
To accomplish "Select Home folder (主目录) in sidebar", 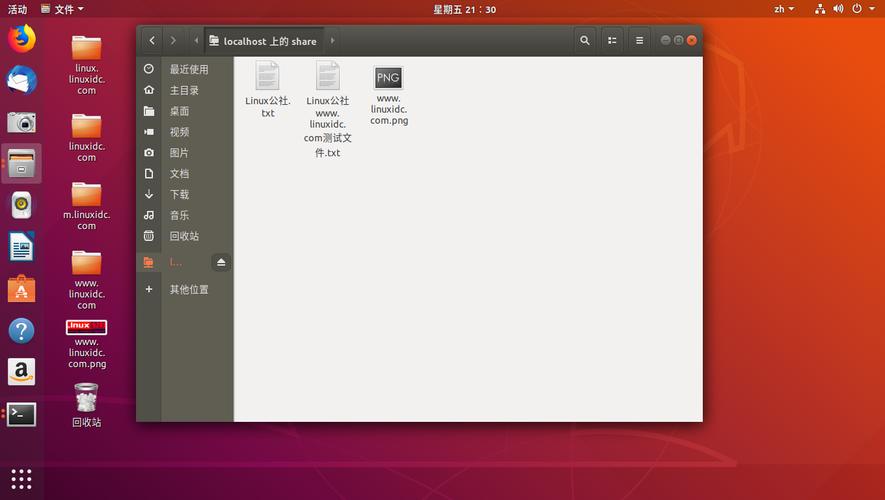I will pyautogui.click(x=184, y=90).
